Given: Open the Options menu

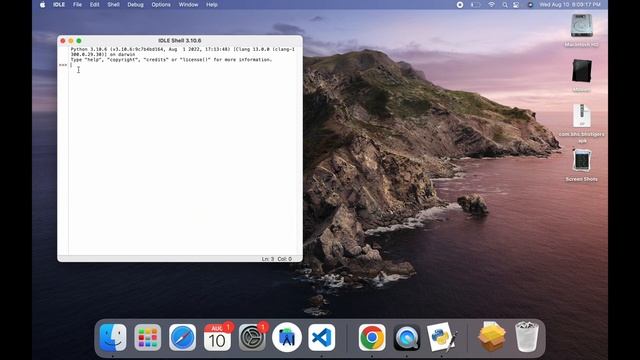Looking at the screenshot, I should click(161, 4).
